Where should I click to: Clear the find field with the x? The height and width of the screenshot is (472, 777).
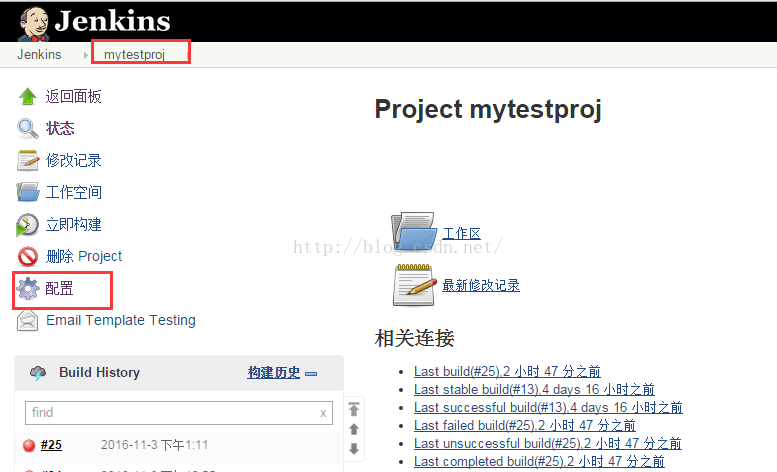pos(323,413)
